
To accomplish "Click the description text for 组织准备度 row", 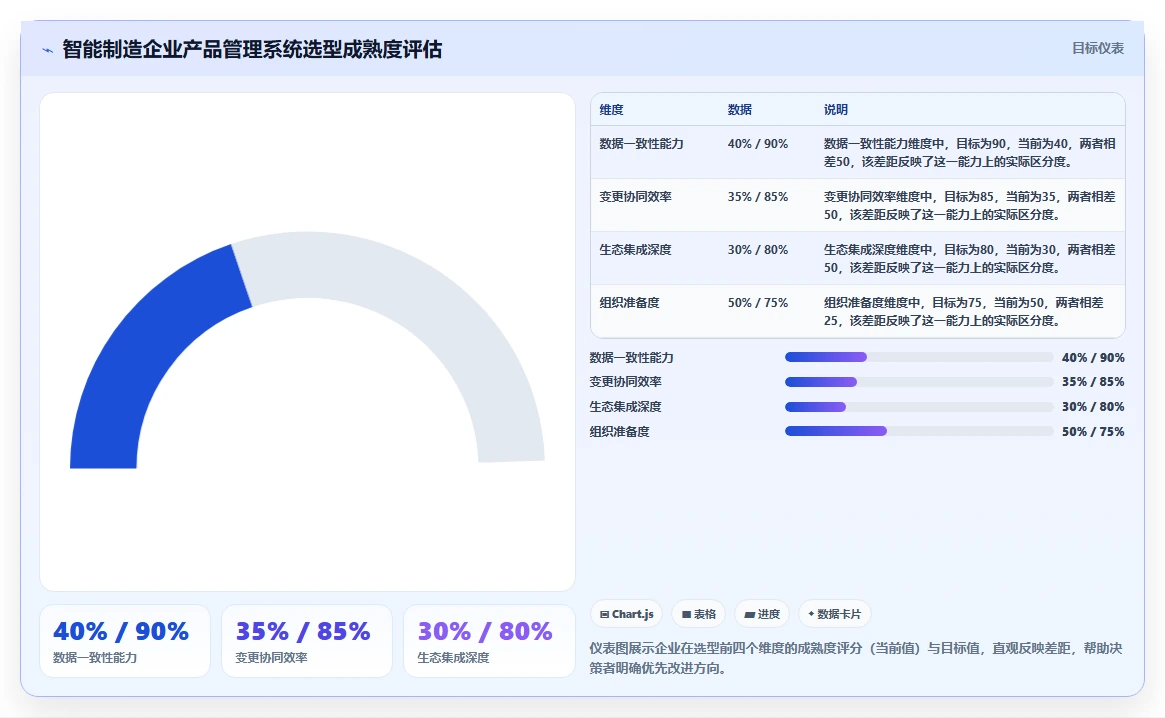I will (964, 311).
